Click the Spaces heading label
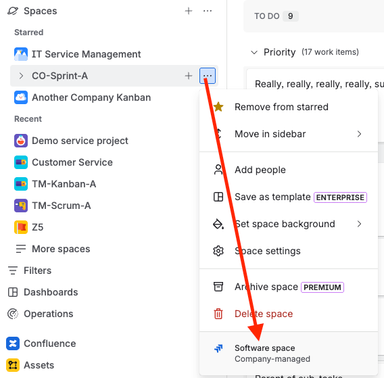The image size is (384, 378). 40,11
